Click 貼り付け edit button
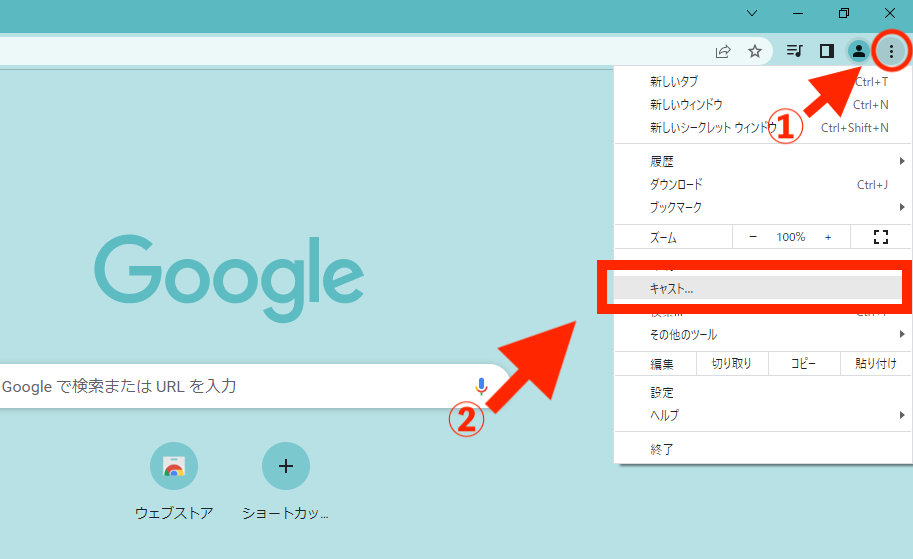The height and width of the screenshot is (559, 913). [x=876, y=363]
